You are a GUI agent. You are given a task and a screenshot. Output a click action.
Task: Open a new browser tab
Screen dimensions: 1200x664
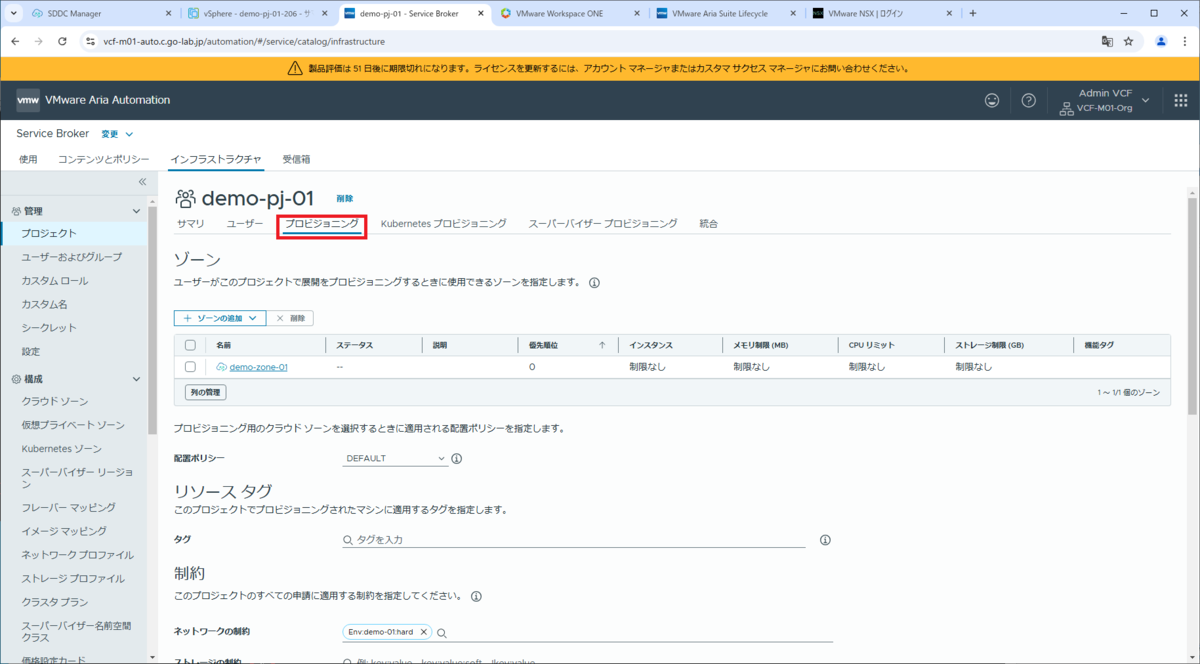(973, 14)
